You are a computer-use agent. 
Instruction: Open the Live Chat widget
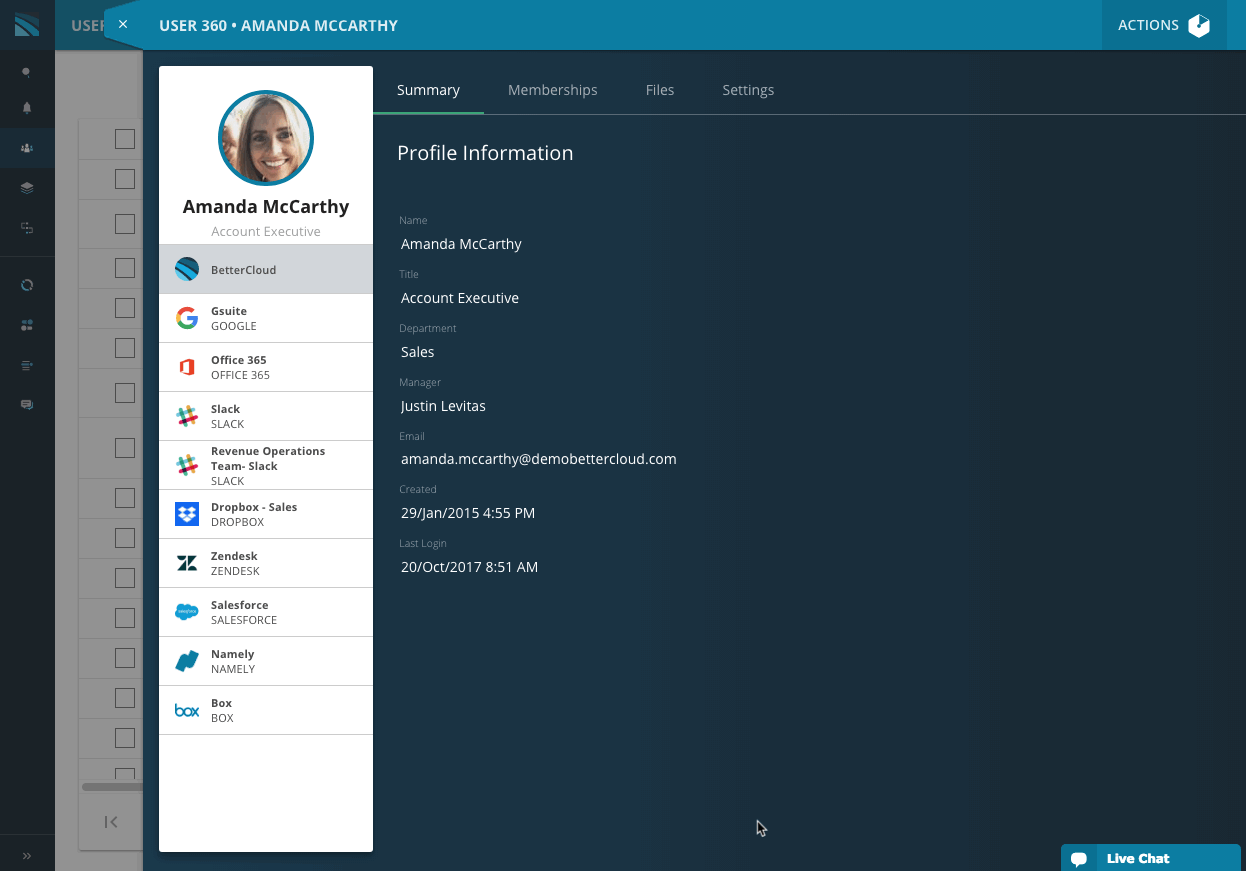1151,858
